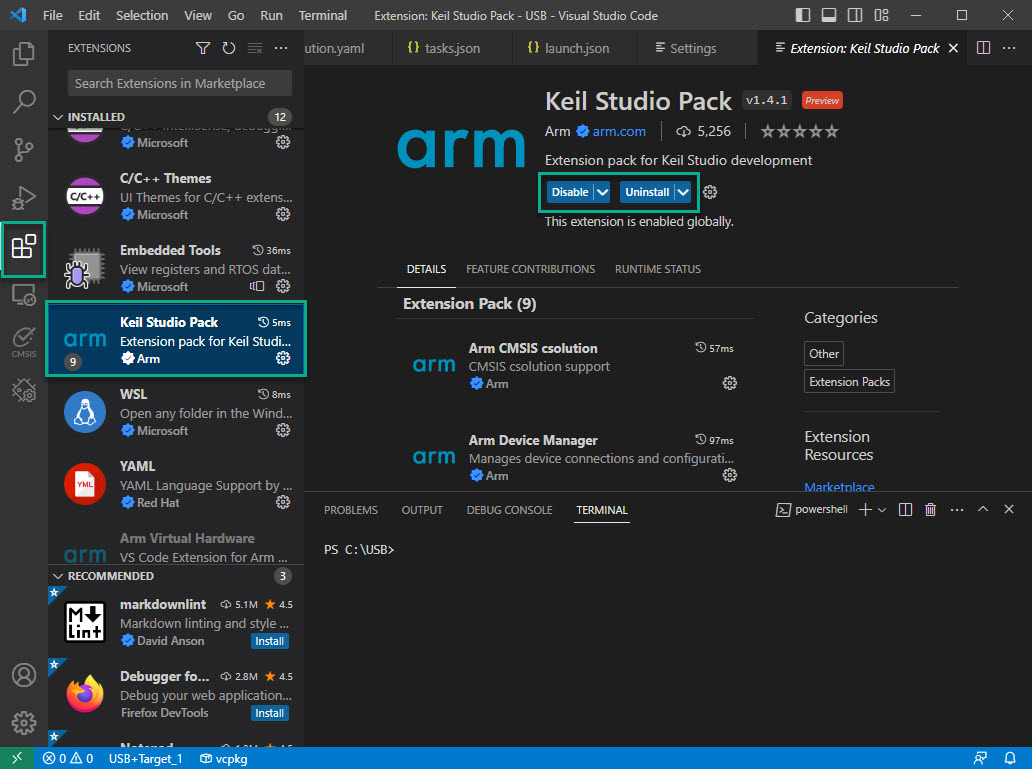Open the arm.com publisher link
Screen dimensions: 1032x769
(x=619, y=131)
